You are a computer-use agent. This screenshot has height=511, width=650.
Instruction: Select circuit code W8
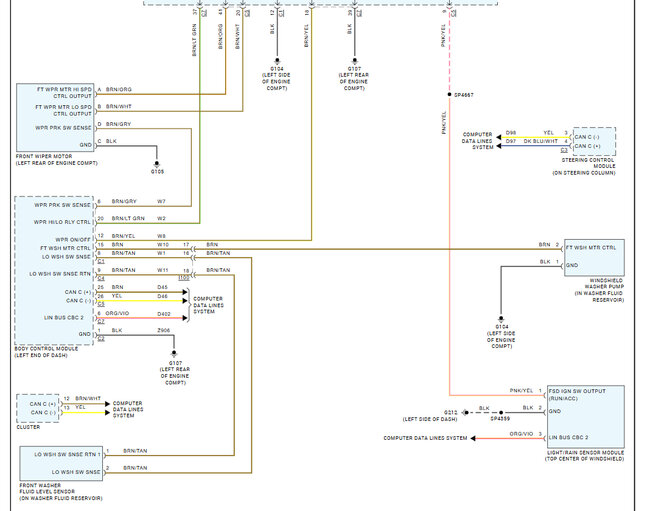click(161, 236)
